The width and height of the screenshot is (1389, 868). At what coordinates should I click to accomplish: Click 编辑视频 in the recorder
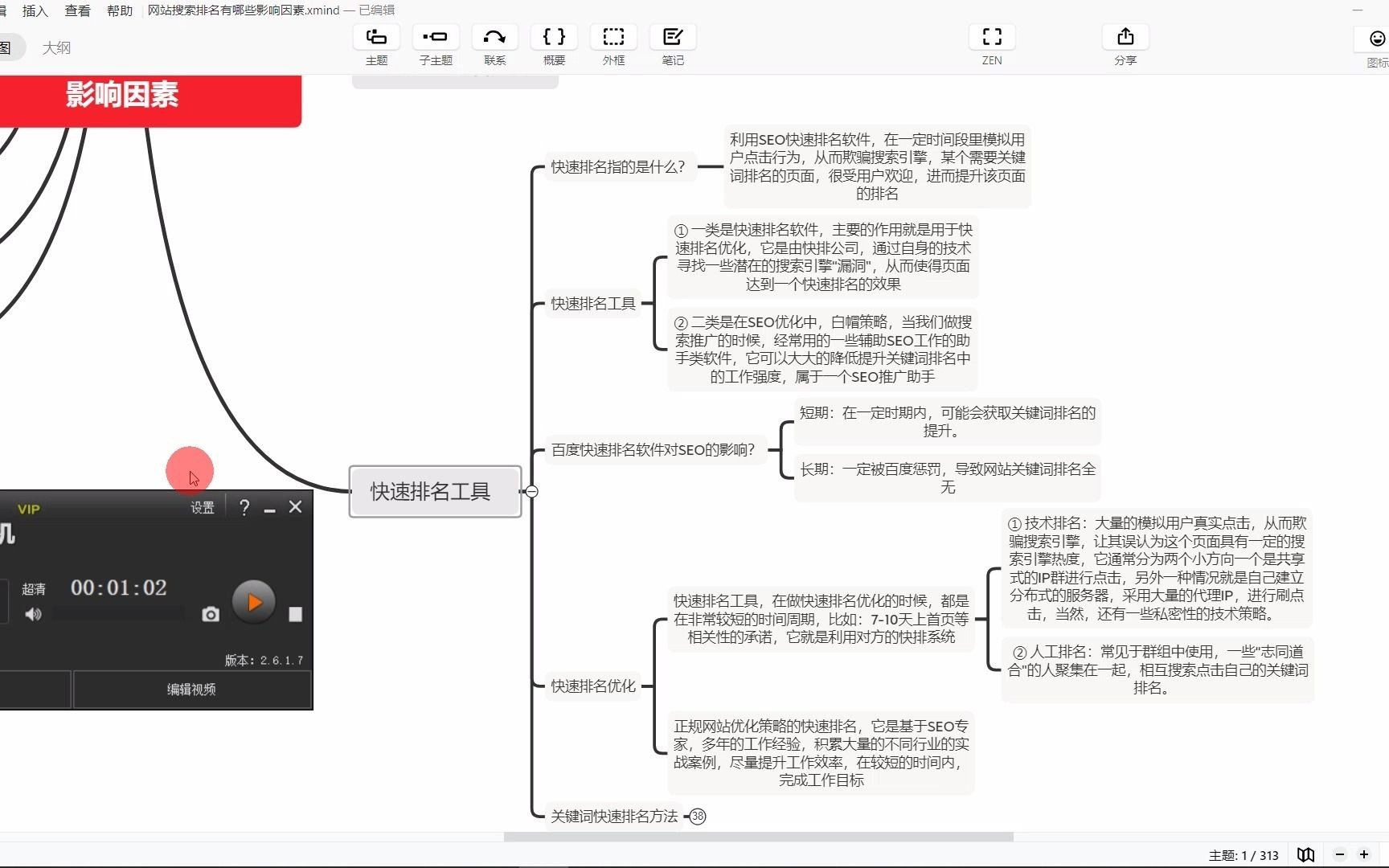[191, 690]
